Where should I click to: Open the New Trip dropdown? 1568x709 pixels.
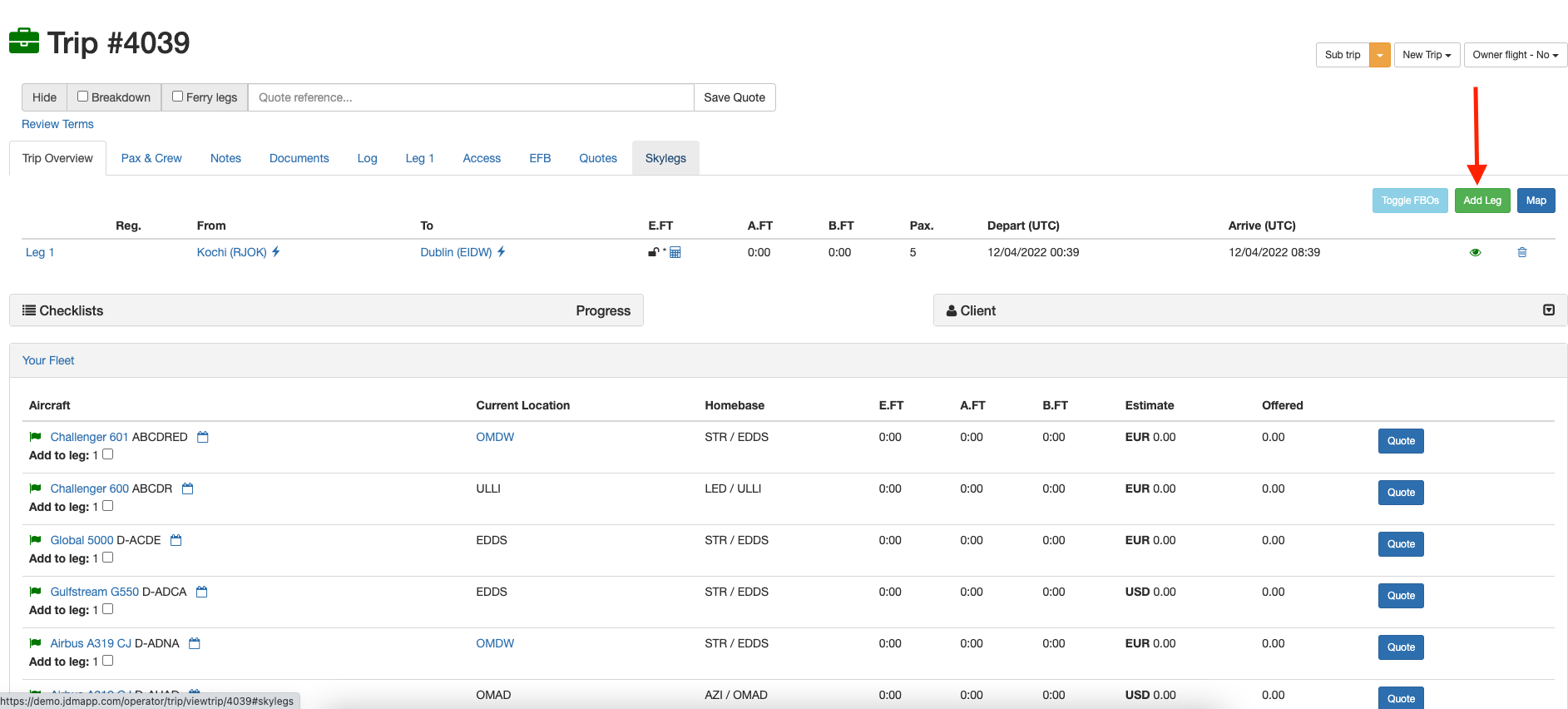point(1426,55)
